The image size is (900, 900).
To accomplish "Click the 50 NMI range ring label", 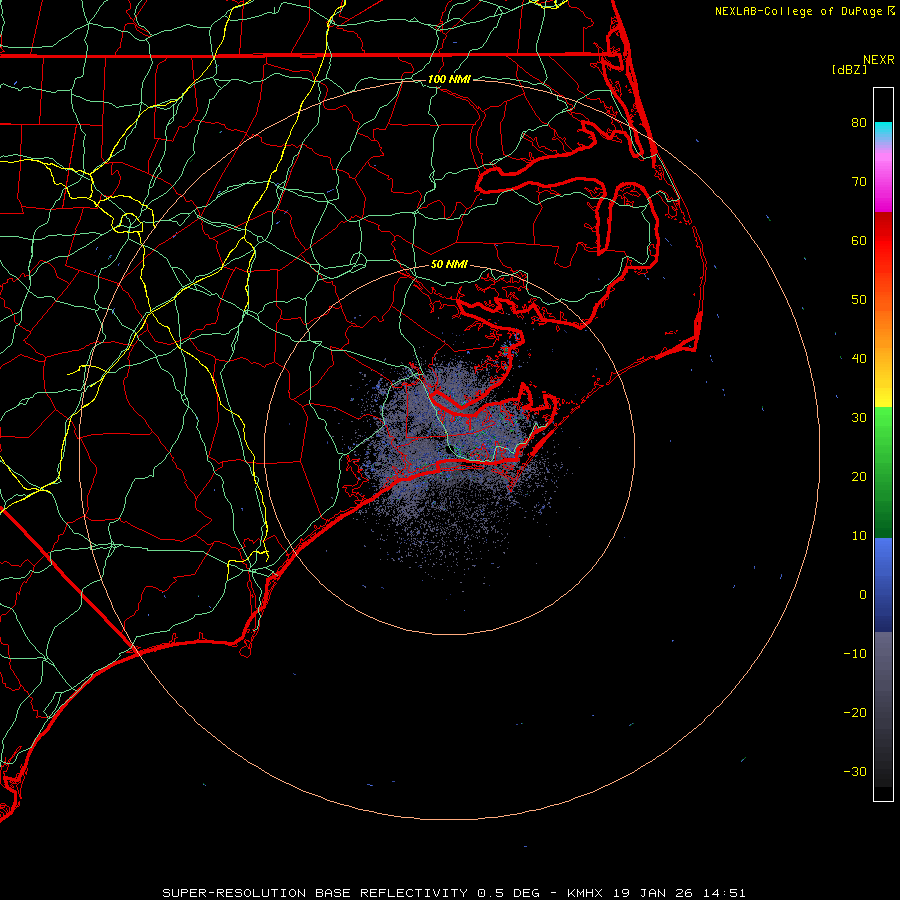I will (x=449, y=264).
